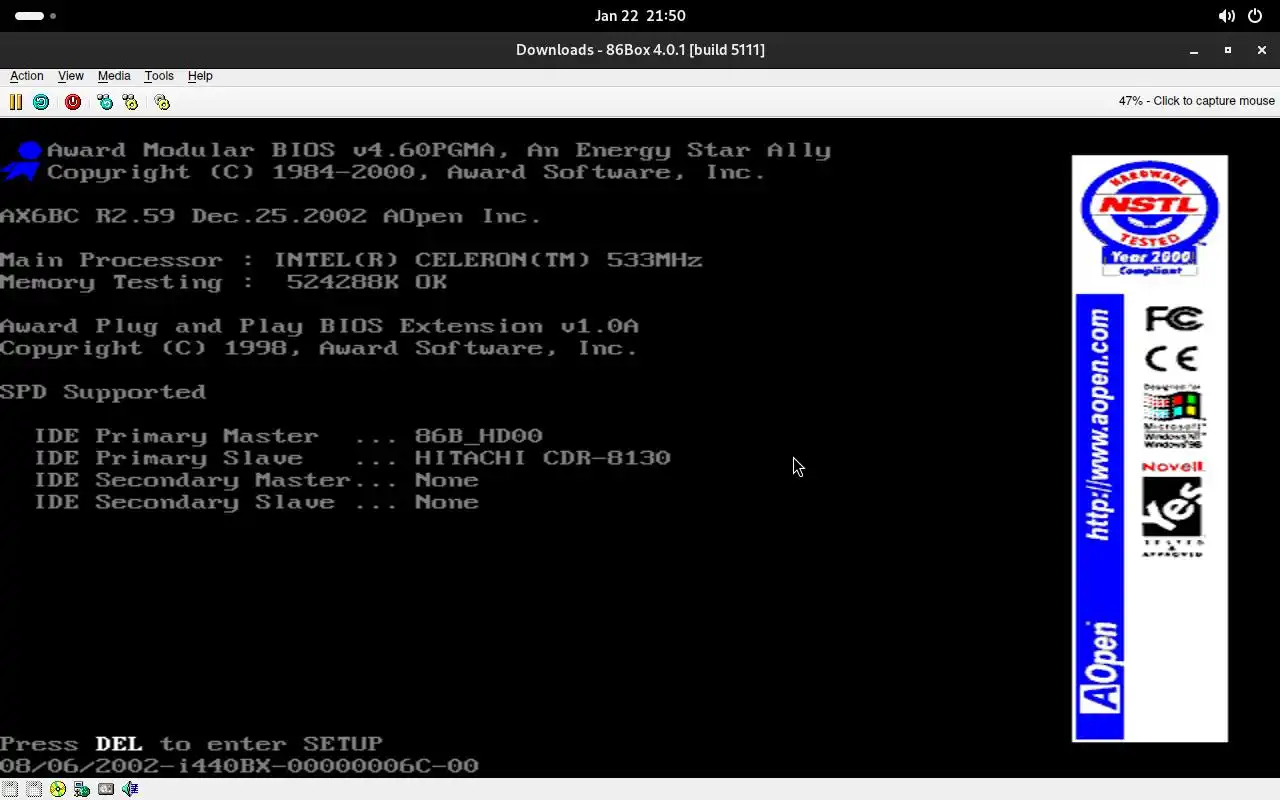Viewport: 1280px width, 800px height.
Task: Open the clock showing Jan 22 21:50
Action: point(640,16)
